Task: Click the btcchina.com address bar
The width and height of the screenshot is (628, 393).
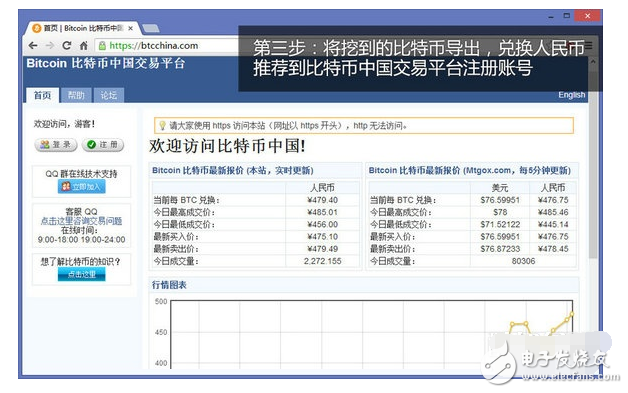Action: (167, 46)
